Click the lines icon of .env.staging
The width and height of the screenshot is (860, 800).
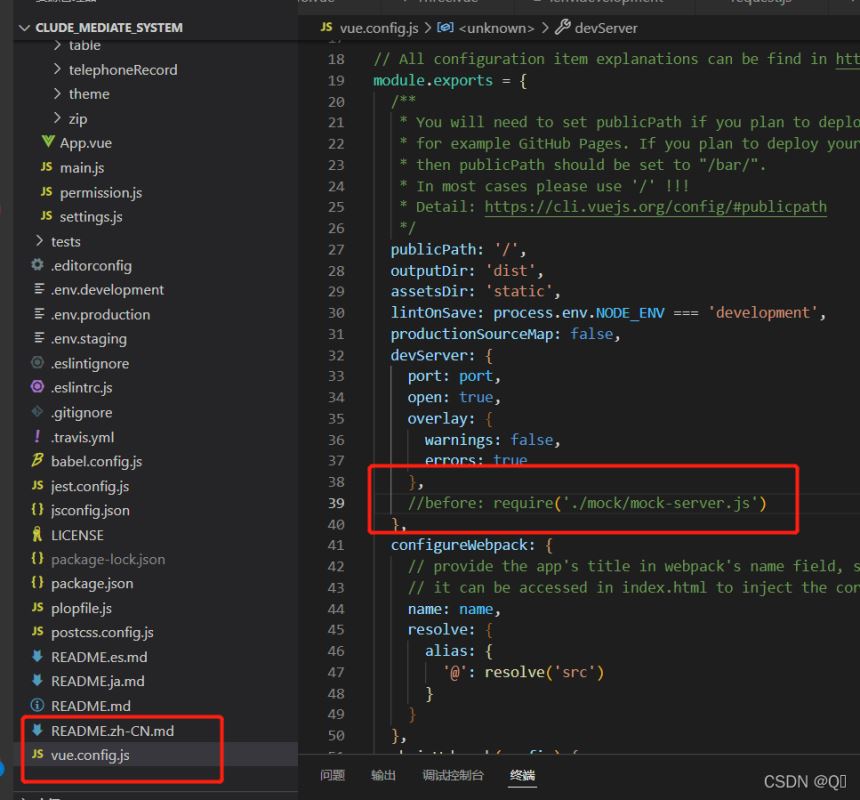pyautogui.click(x=39, y=338)
